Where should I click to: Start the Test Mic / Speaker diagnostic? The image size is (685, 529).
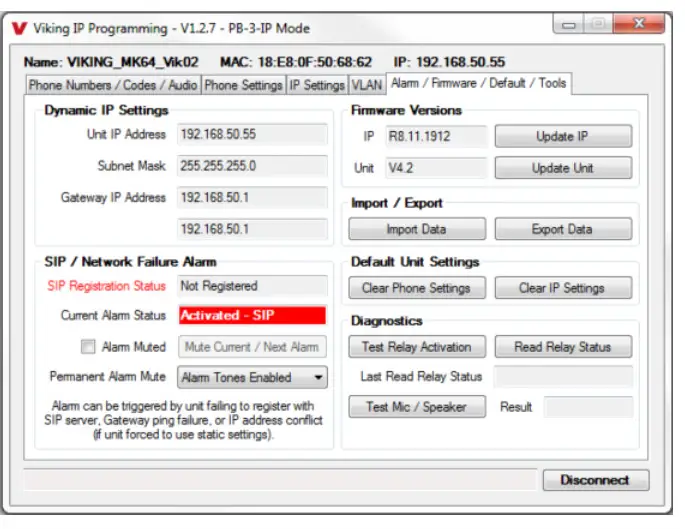click(x=417, y=407)
